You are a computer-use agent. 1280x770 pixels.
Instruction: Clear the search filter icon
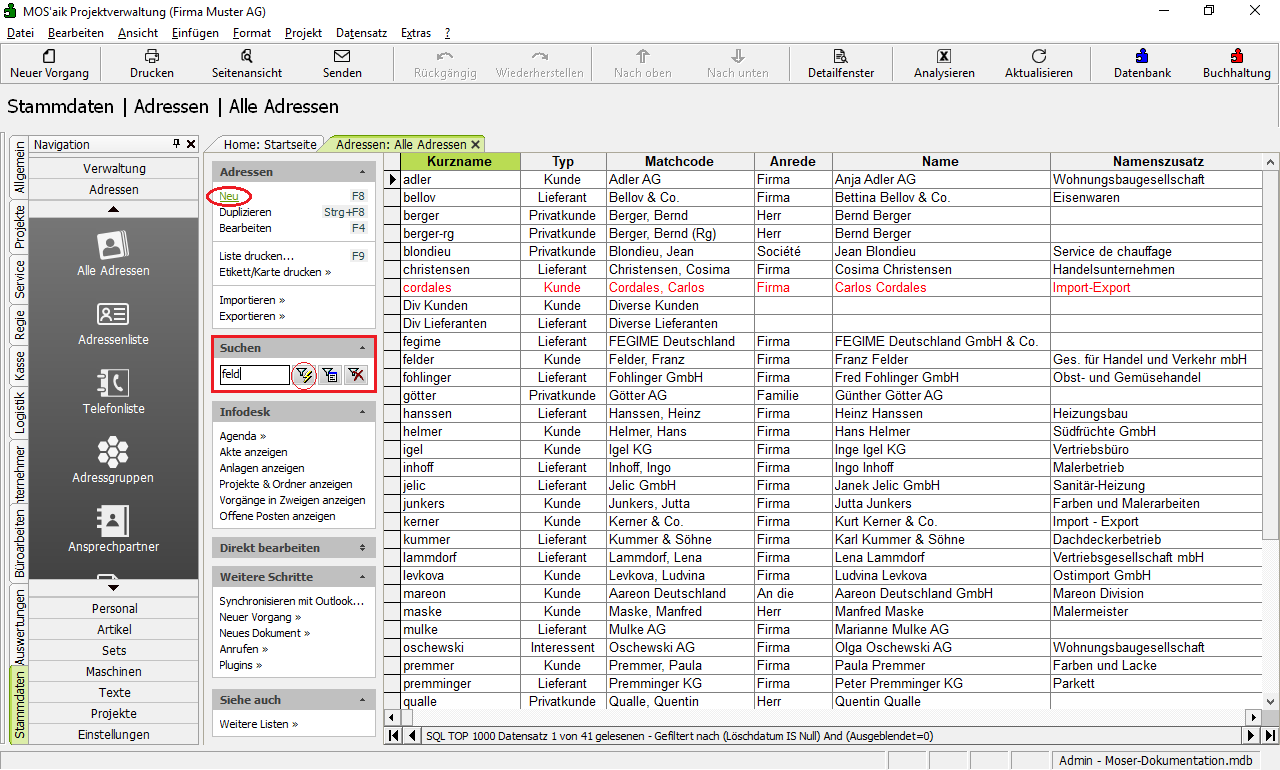point(355,375)
